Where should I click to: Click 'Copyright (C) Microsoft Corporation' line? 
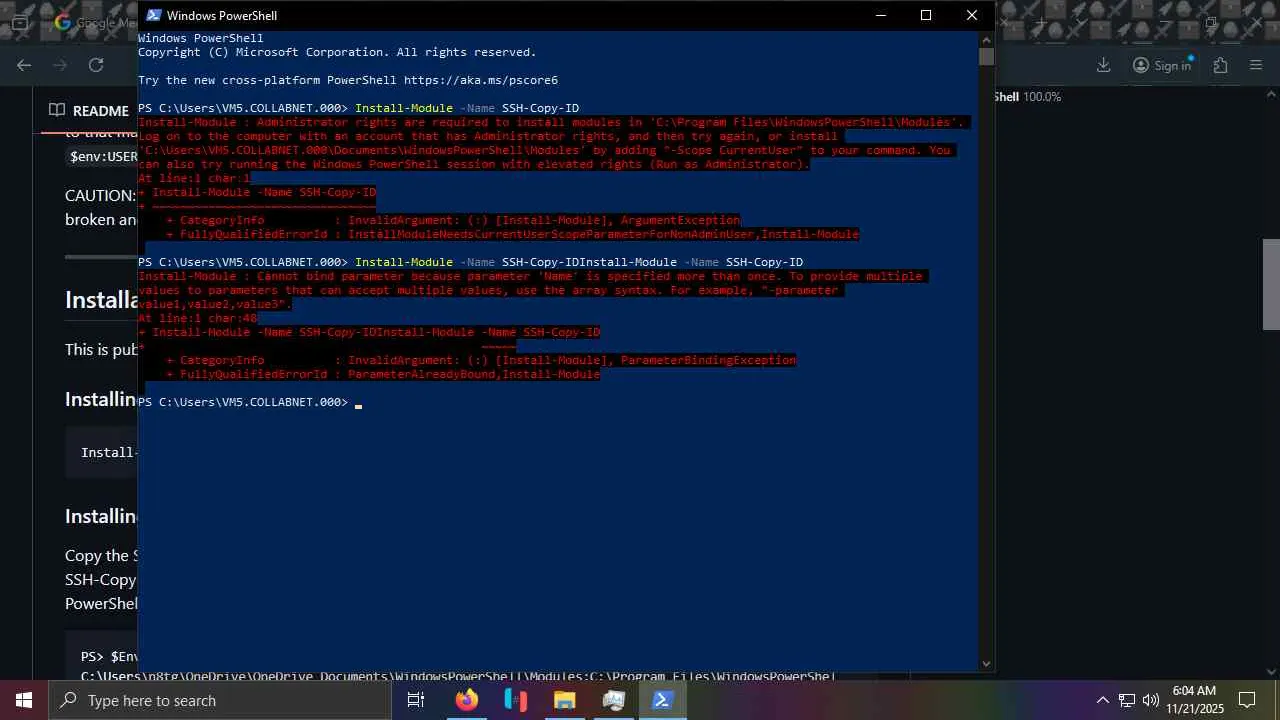[x=337, y=52]
